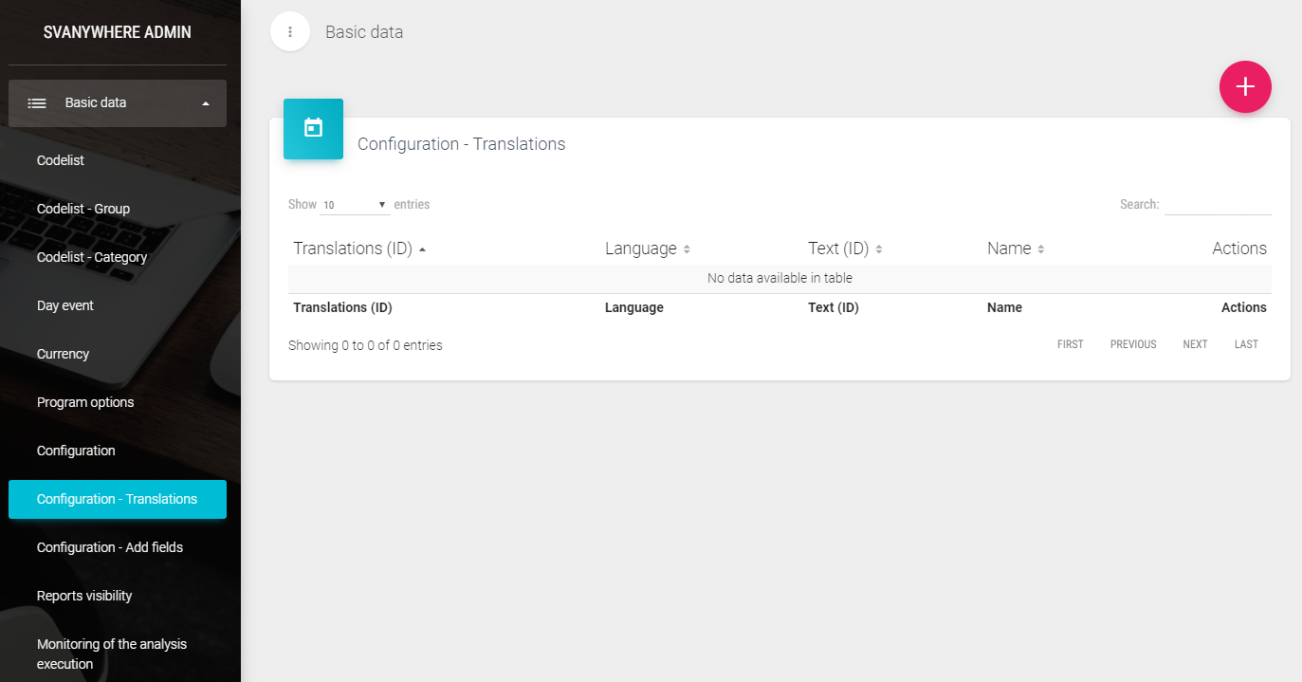Jump to the LAST page
Viewport: 1302px width, 682px height.
[1246, 344]
